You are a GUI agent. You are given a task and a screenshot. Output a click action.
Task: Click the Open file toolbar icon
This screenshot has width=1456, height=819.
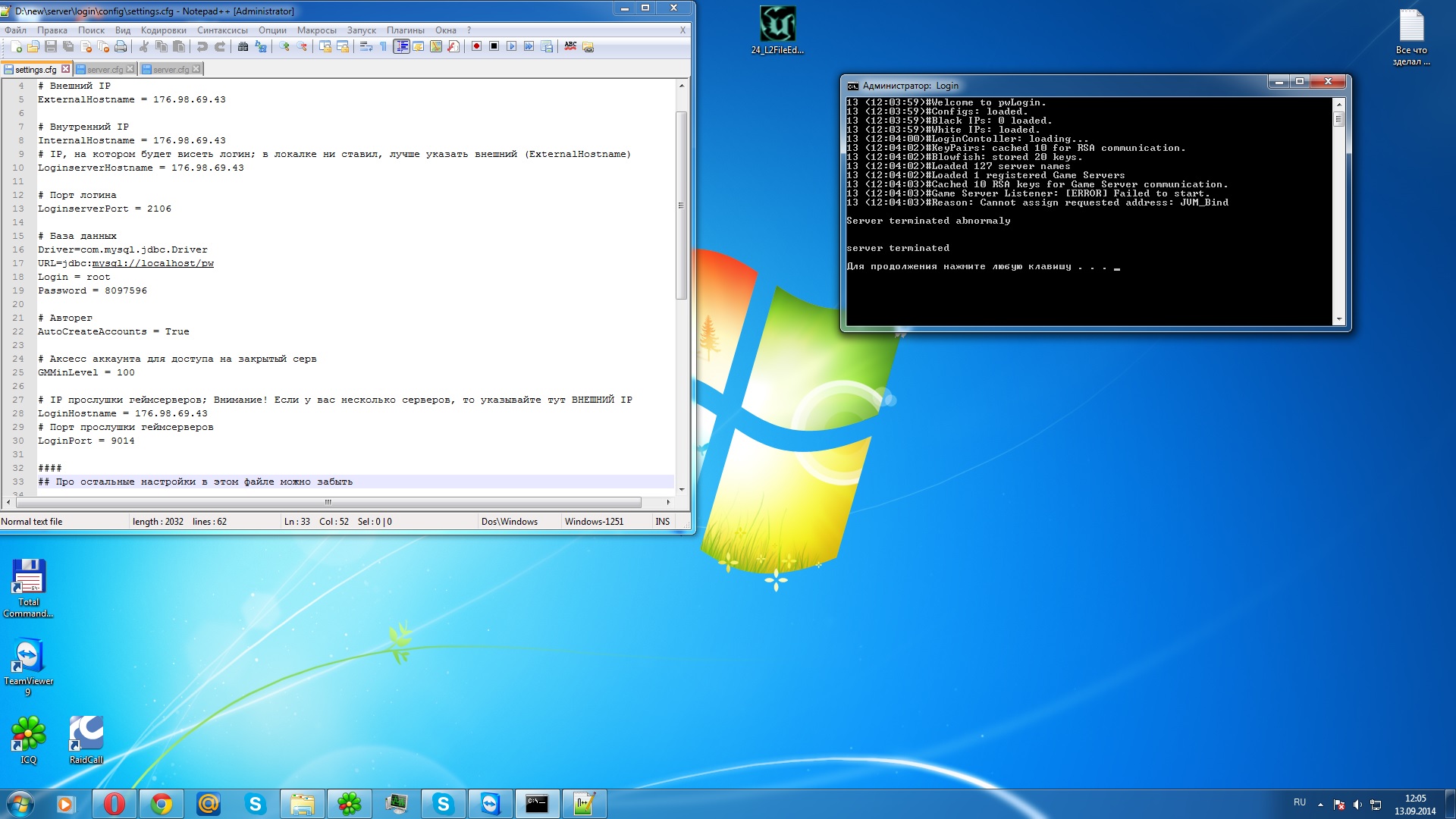click(33, 46)
